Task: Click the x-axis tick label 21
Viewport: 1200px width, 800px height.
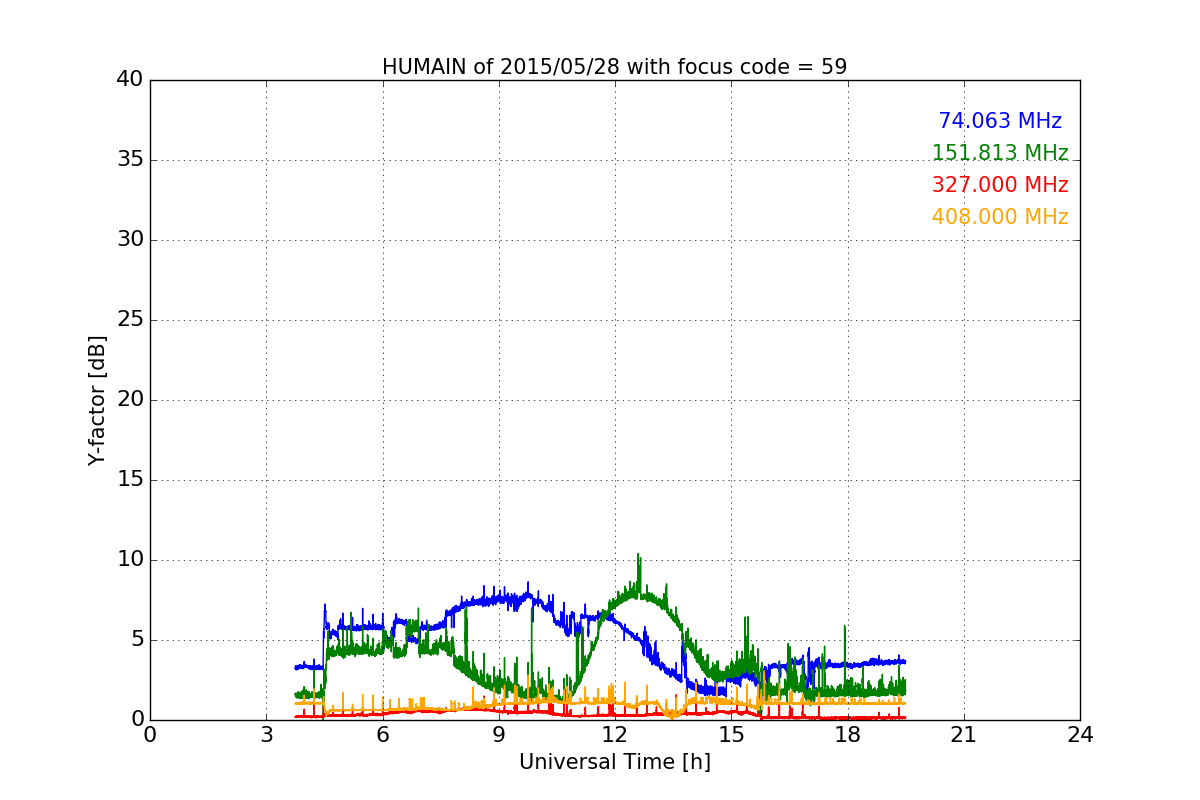Action: click(x=964, y=735)
